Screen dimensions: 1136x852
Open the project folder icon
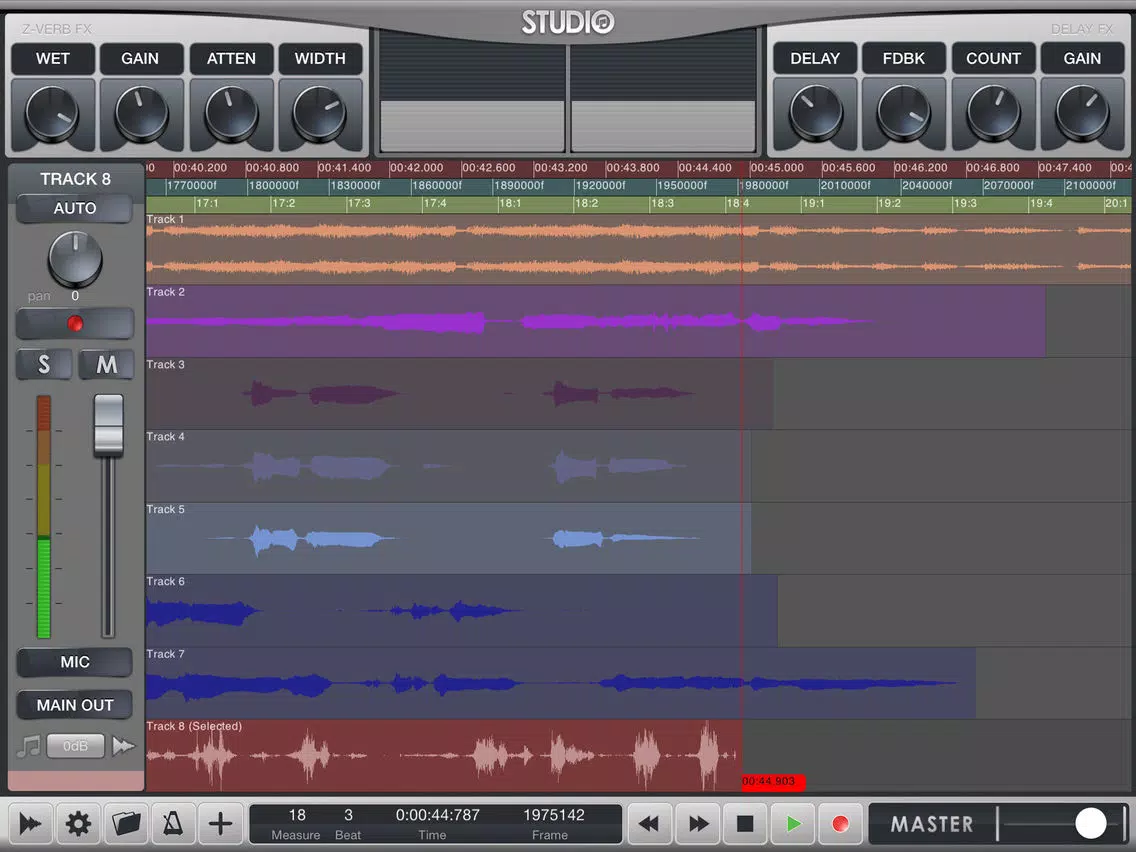point(125,824)
